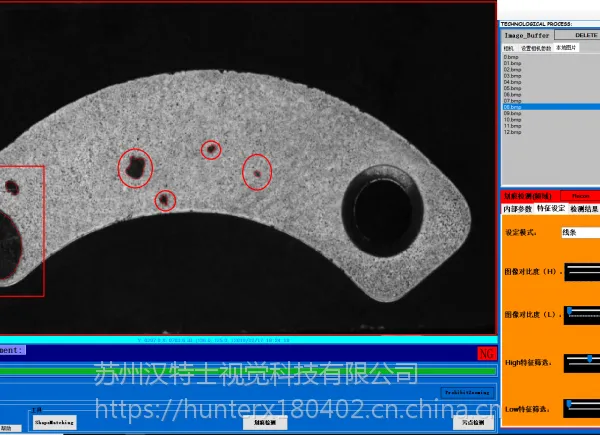Click the large hole in the inspected part
The height and width of the screenshot is (435, 600).
pos(383,211)
